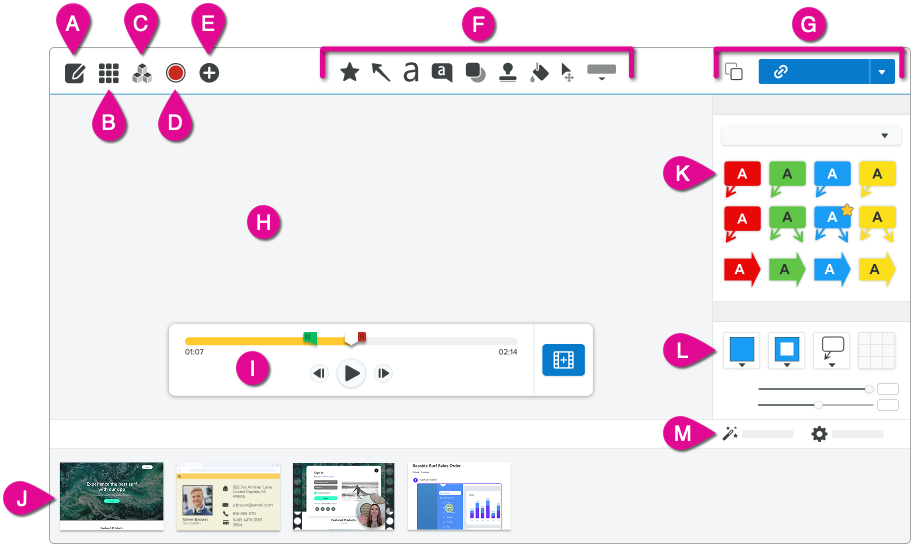
Task: Select the Arrow tool
Action: (x=381, y=72)
